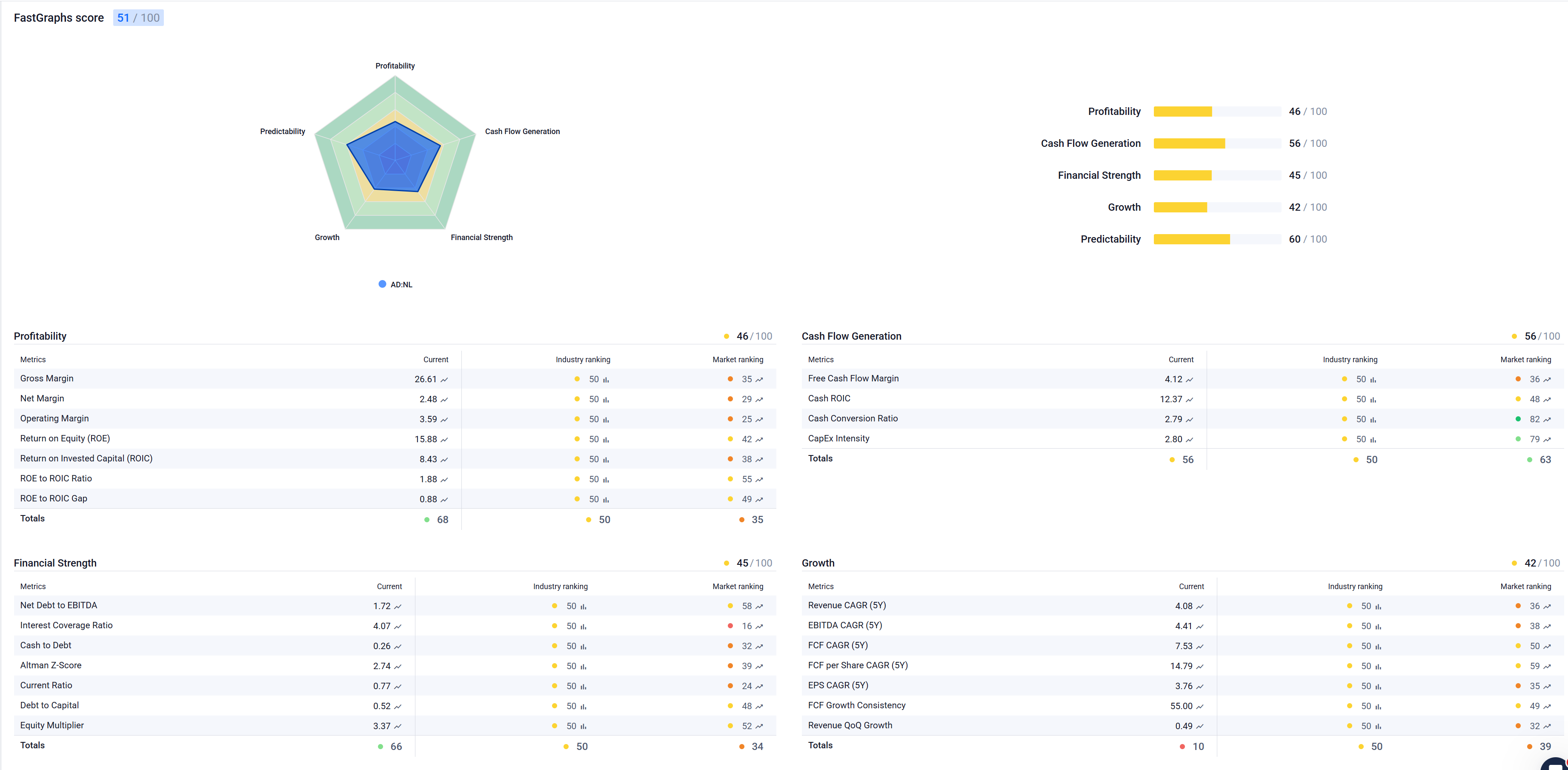This screenshot has width=1568, height=770.
Task: Open Gross Margin current value trend chart
Action: coord(444,380)
